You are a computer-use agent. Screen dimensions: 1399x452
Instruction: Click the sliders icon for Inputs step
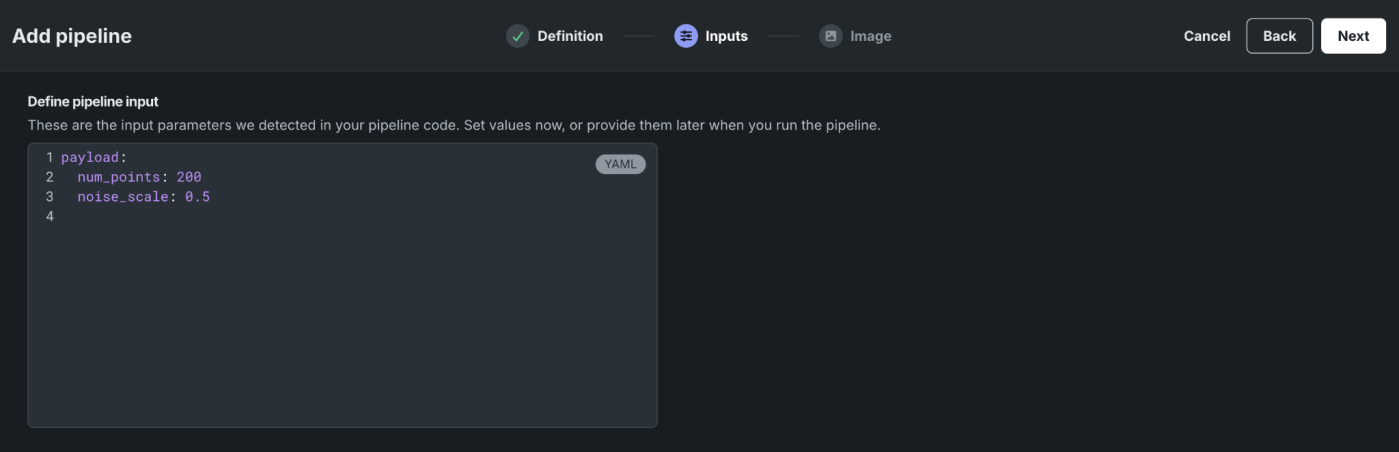(x=686, y=36)
